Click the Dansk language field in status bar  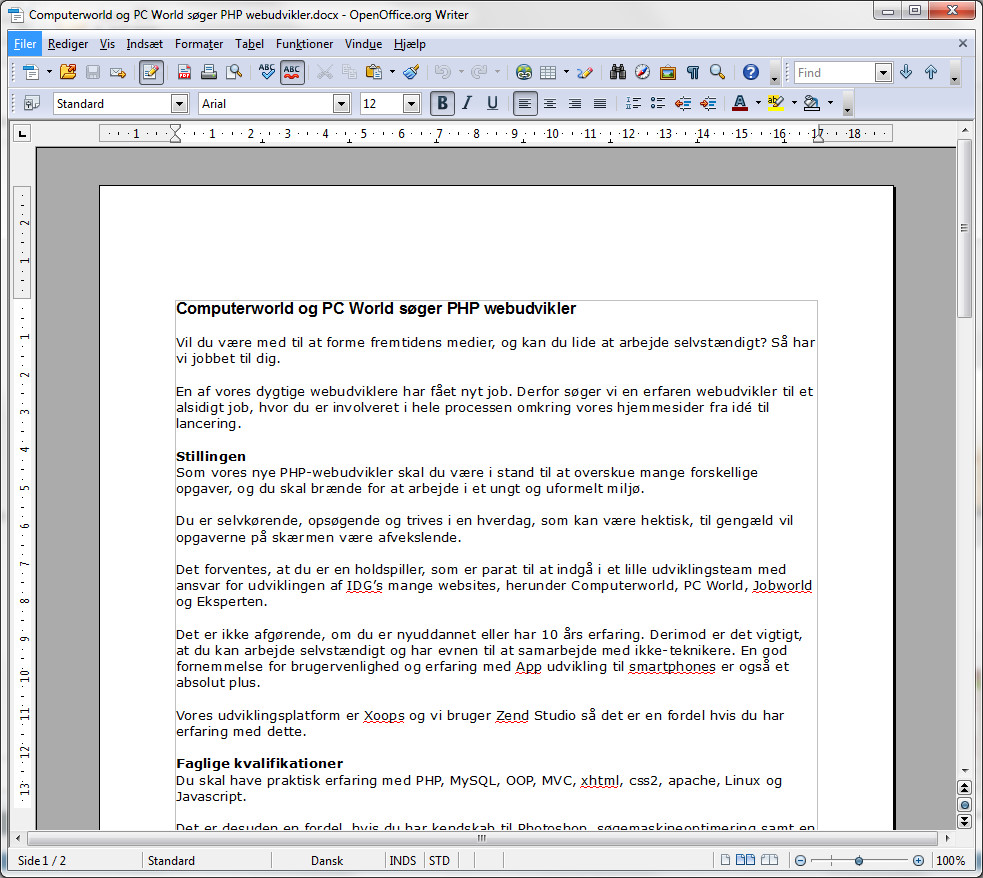point(327,860)
